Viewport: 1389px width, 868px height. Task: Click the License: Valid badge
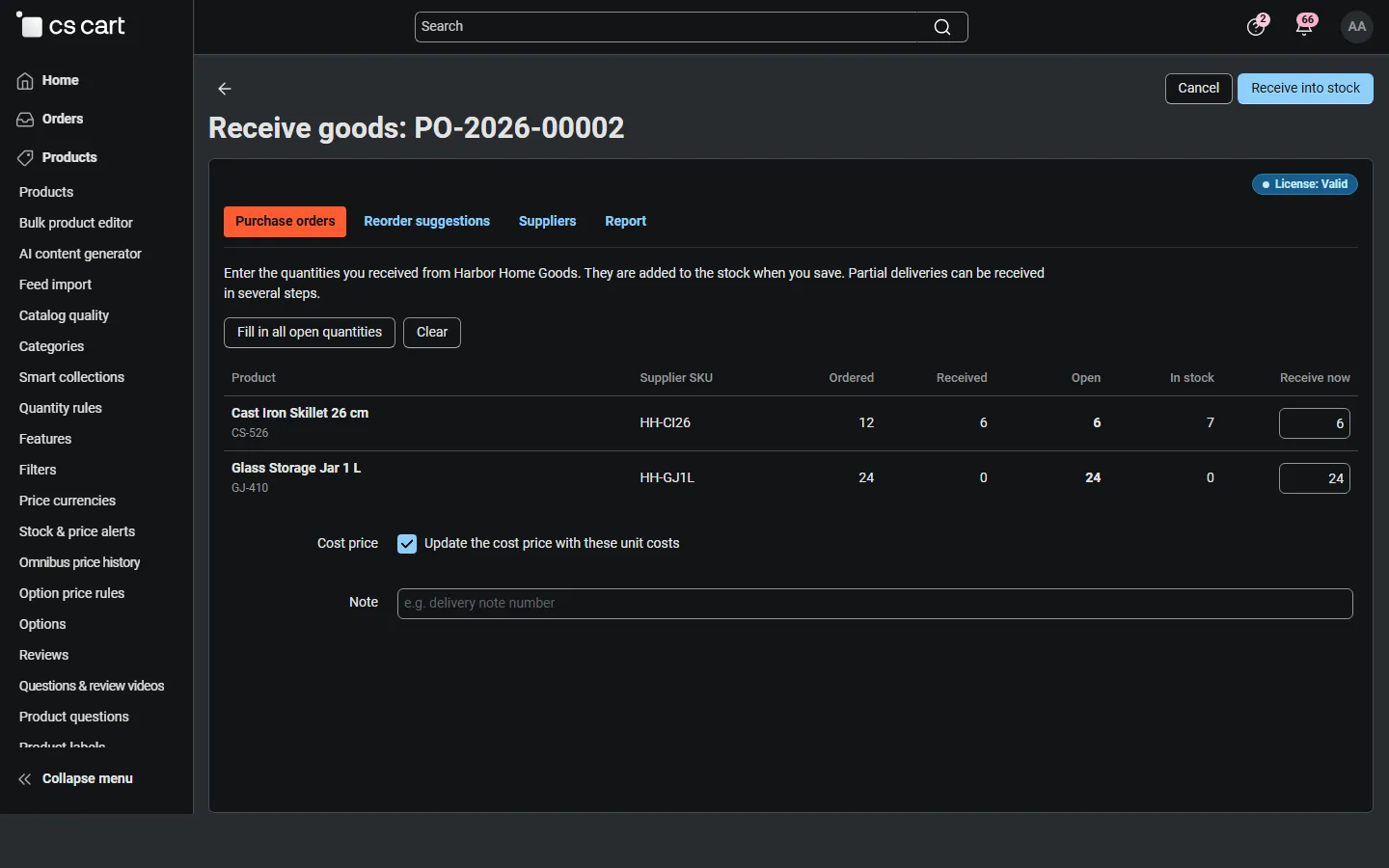tap(1304, 184)
